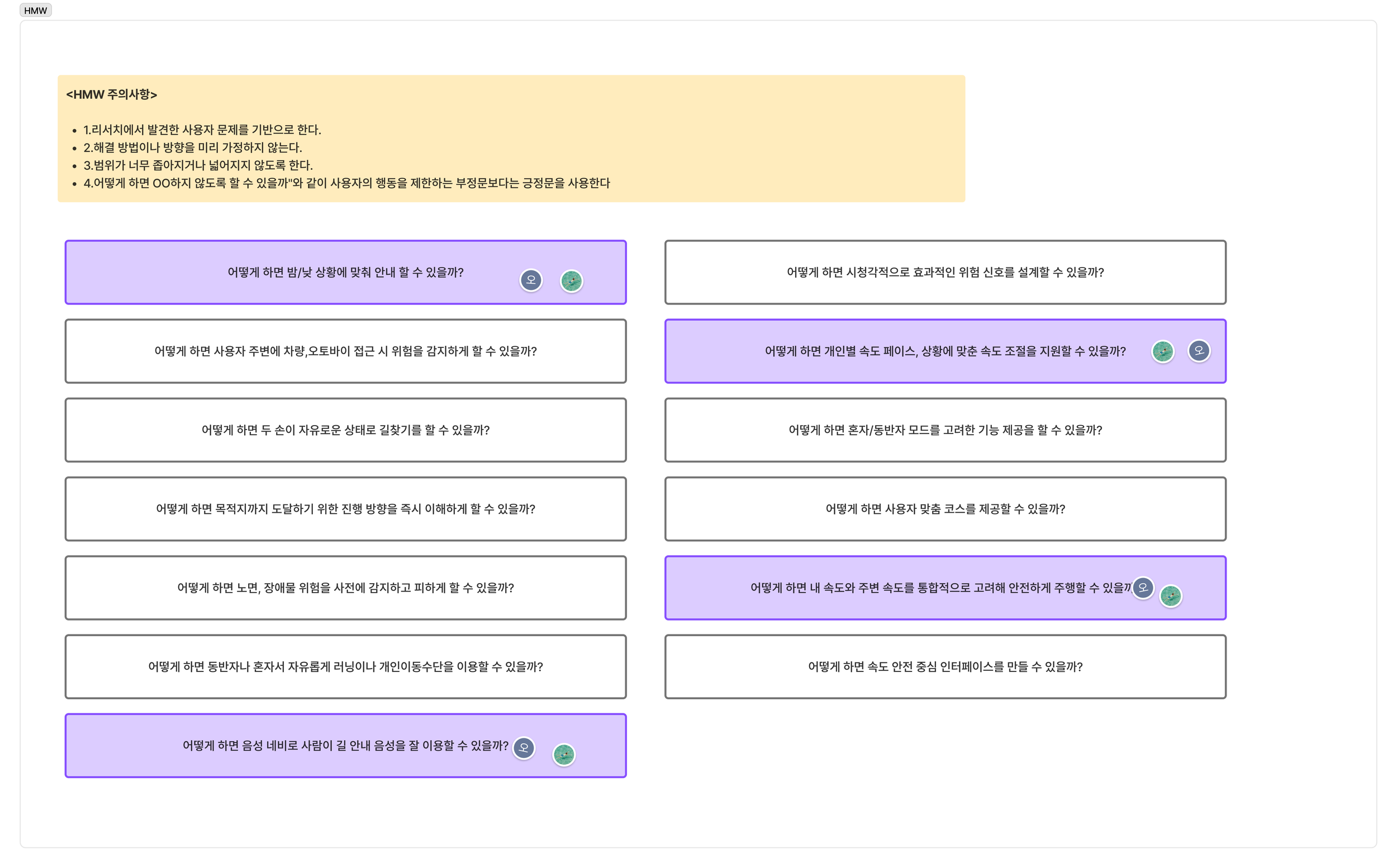Click blue '오' avatar on personal speed pace card
The height and width of the screenshot is (868, 1397).
1199,350
